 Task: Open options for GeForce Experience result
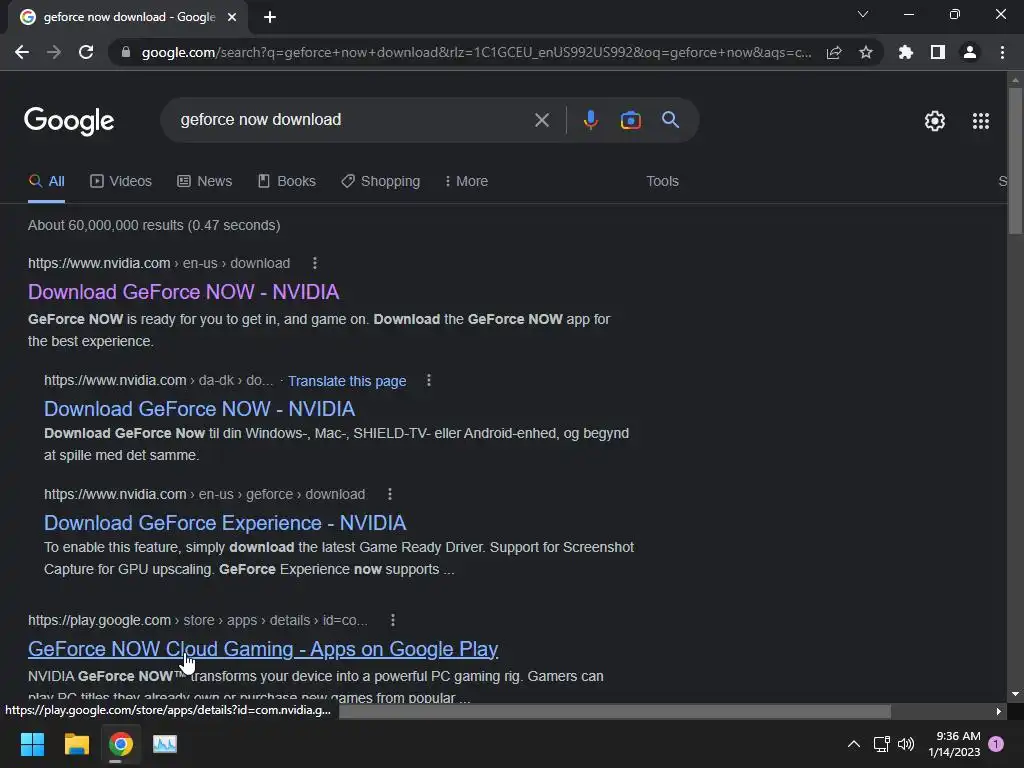390,494
